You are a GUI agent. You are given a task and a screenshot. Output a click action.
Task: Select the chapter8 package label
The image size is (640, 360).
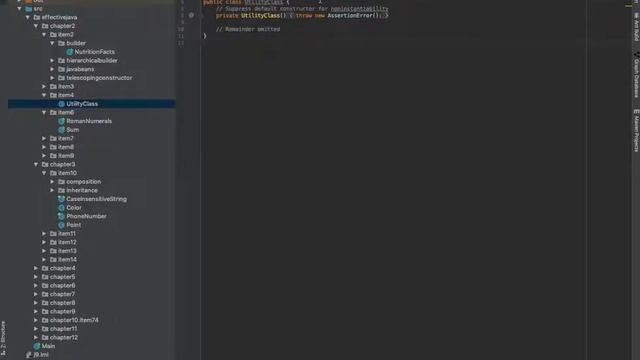(x=62, y=303)
